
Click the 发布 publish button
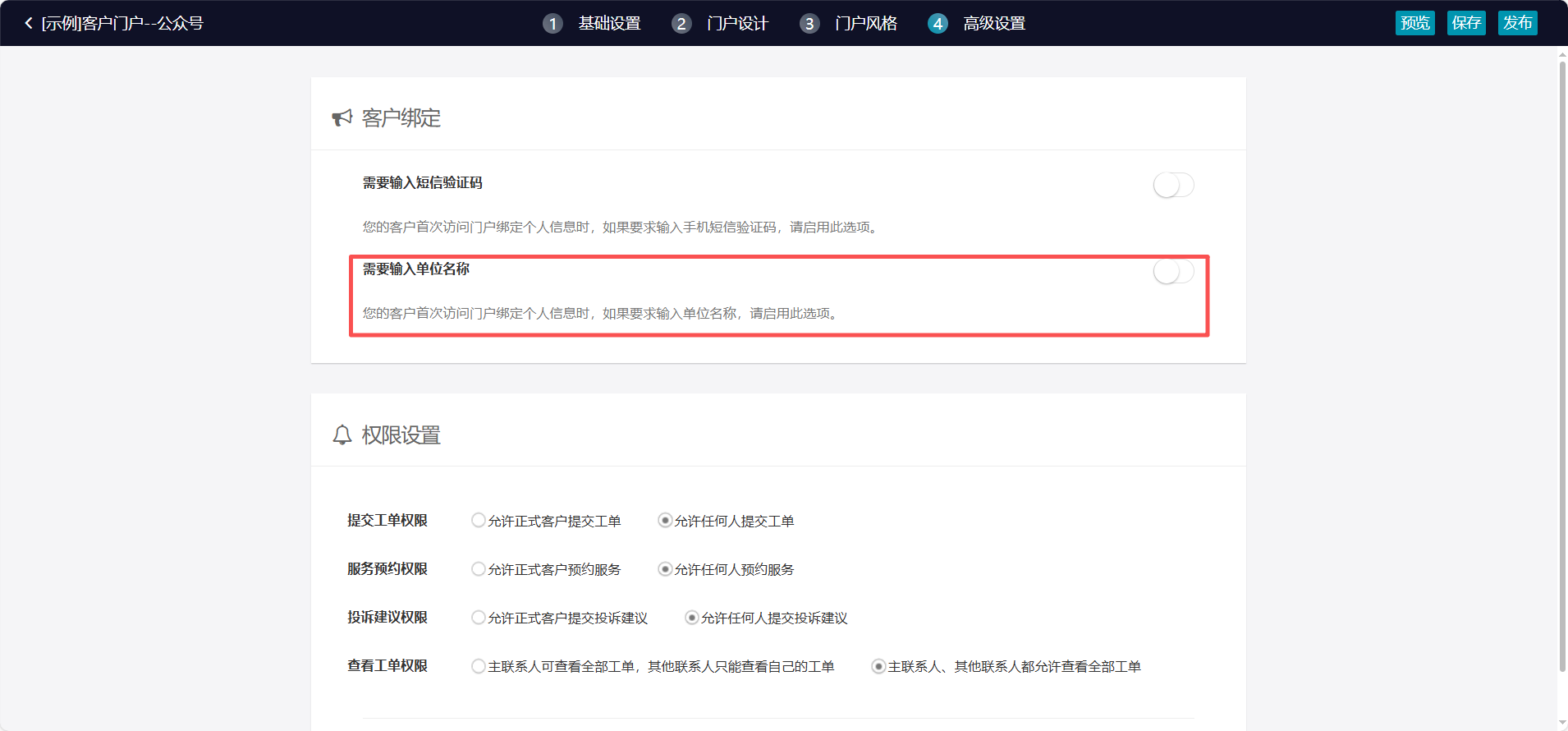[x=1517, y=23]
